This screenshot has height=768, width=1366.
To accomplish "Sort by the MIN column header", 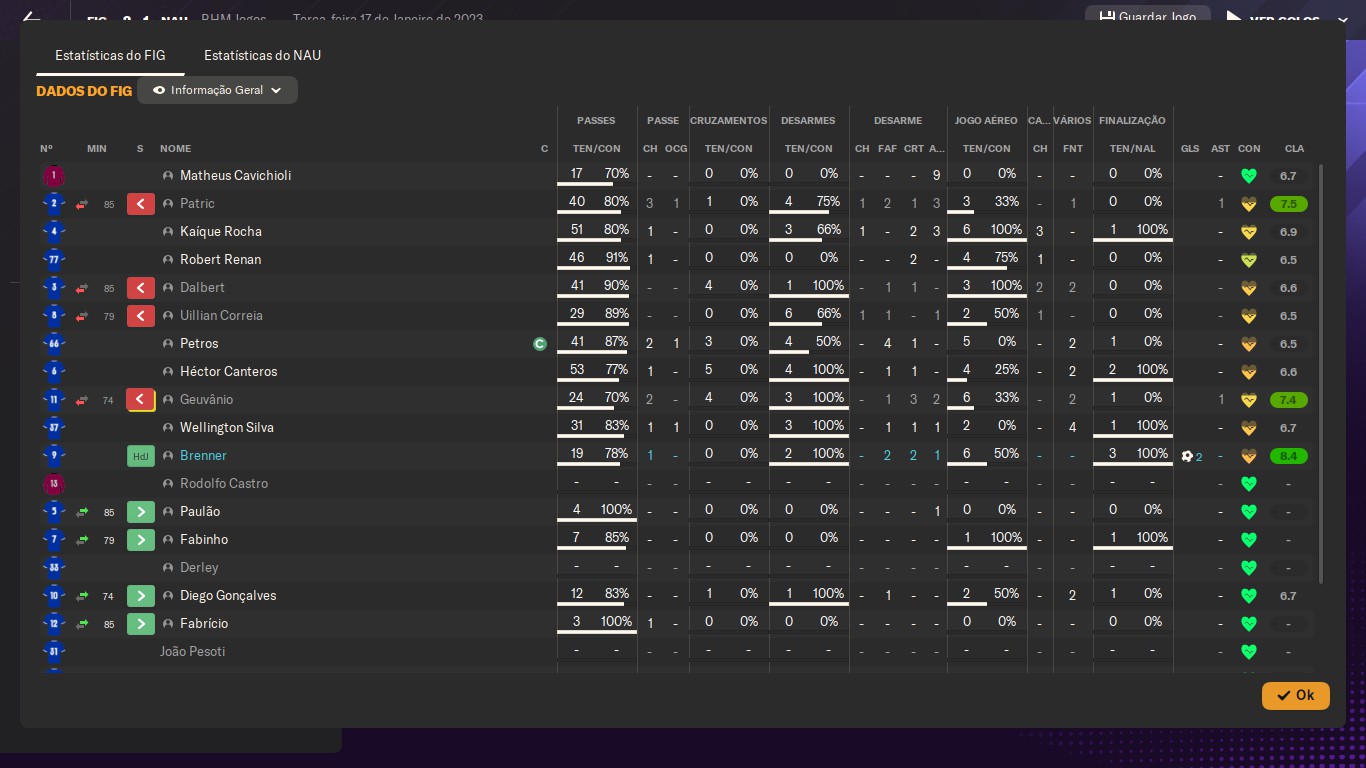I will pos(96,149).
